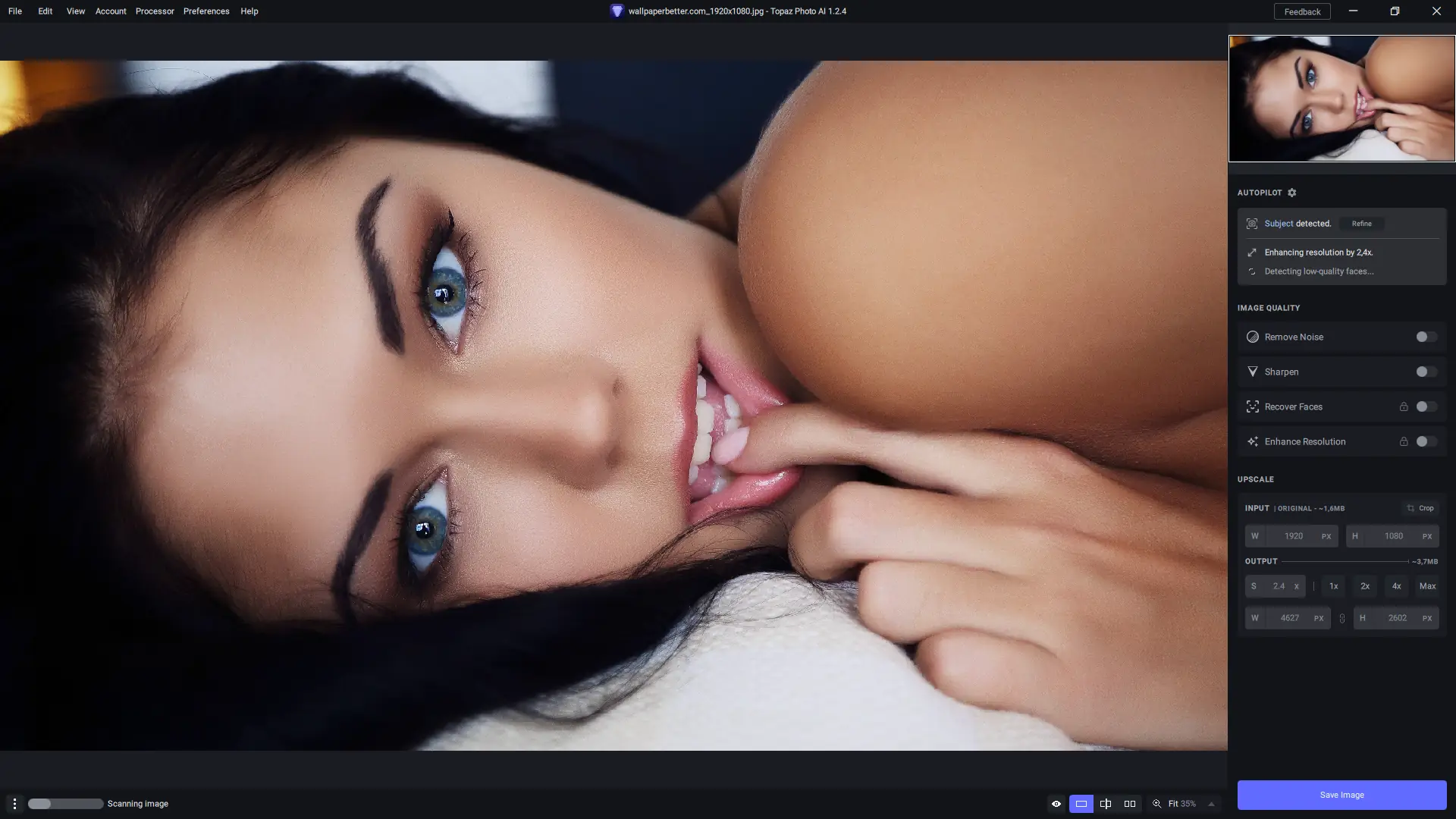Screen dimensions: 1456x819
Task: Click the Refine subject button
Action: tap(1361, 224)
